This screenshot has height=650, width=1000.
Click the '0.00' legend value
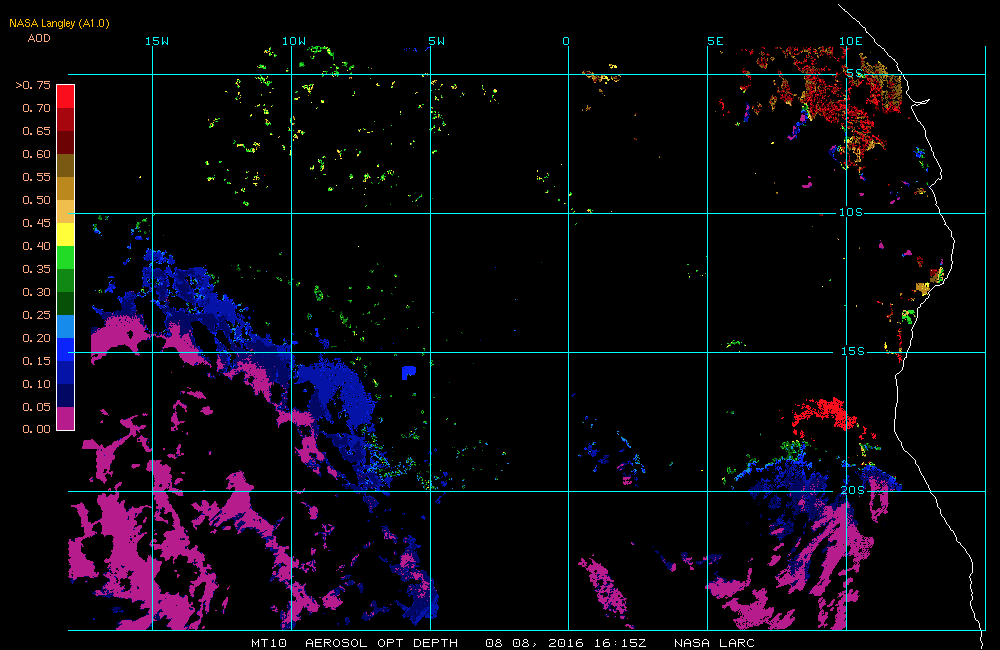[36, 429]
